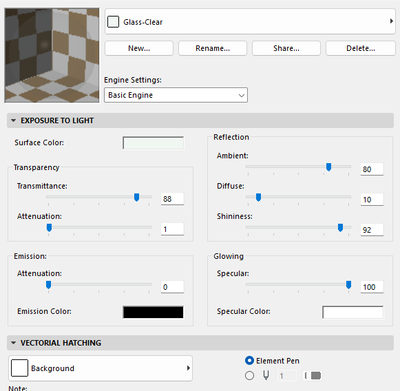The image size is (400, 391).
Task: Select the custom pen radio button
Action: (x=249, y=376)
